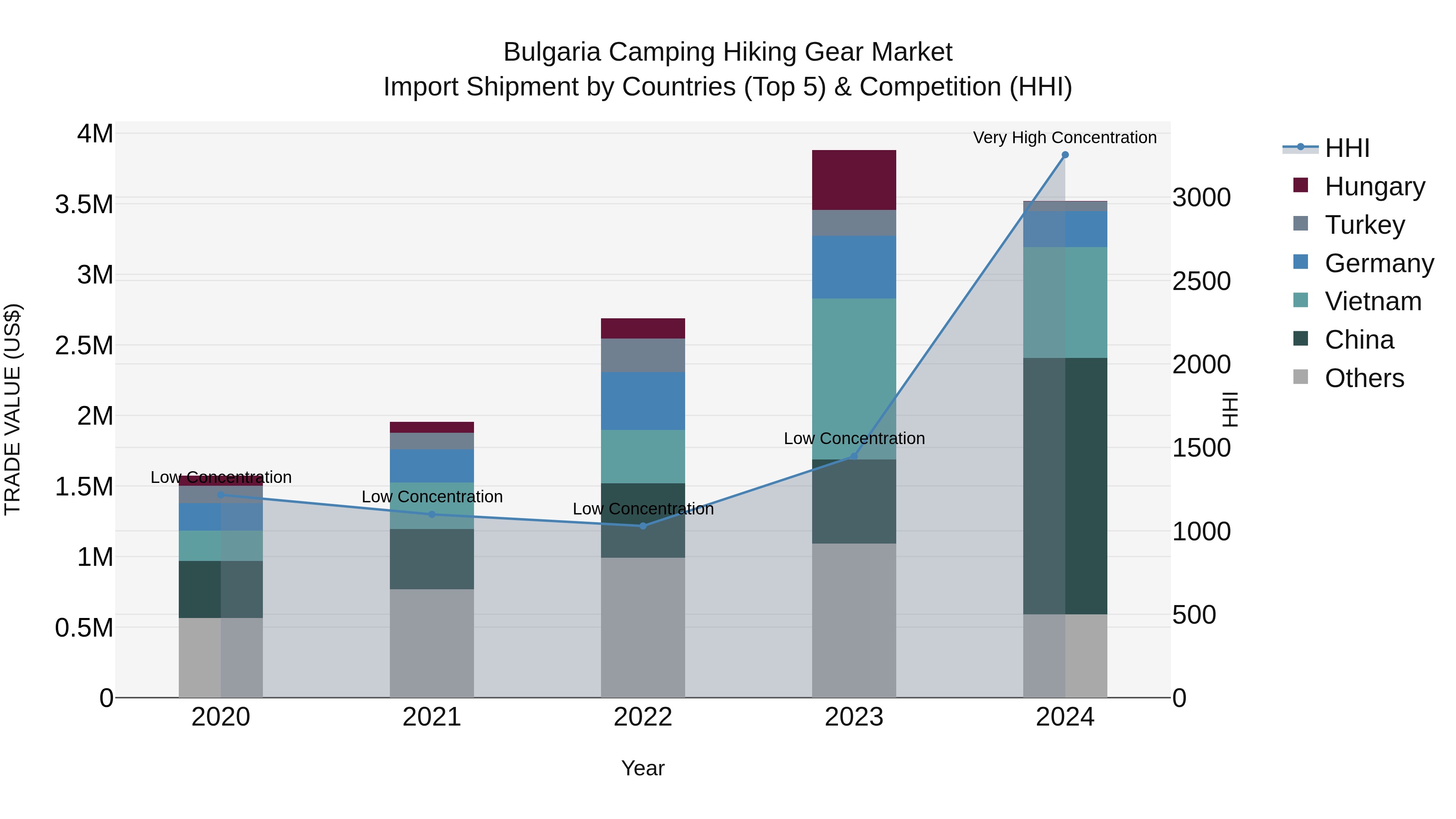The width and height of the screenshot is (1456, 819).
Task: Toggle the Others legend entry
Action: pos(1348,378)
